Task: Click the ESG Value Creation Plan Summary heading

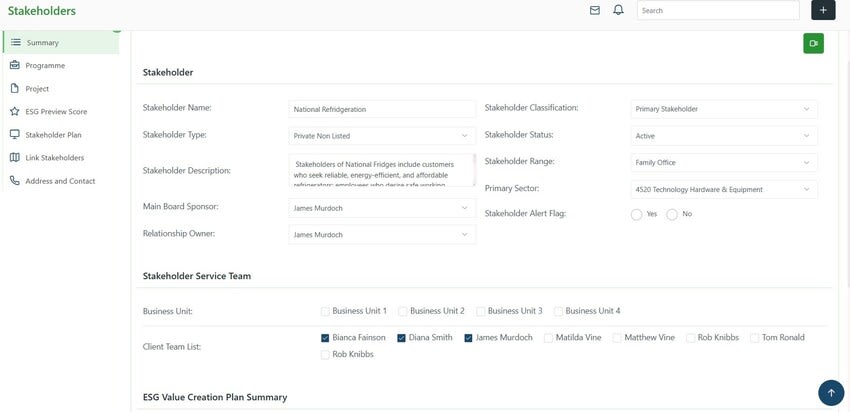Action: click(x=215, y=397)
